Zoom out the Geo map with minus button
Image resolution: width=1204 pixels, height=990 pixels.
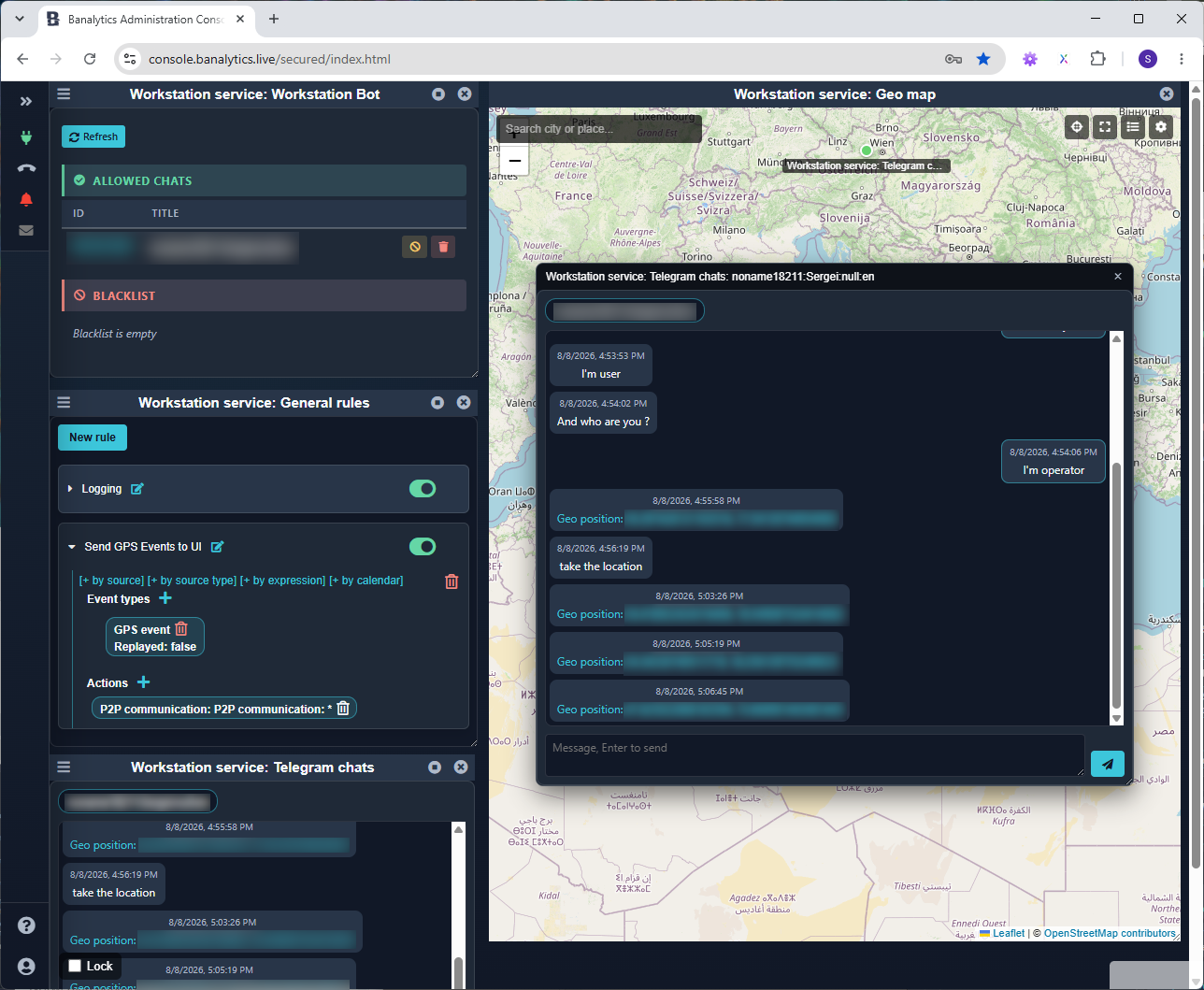point(514,161)
